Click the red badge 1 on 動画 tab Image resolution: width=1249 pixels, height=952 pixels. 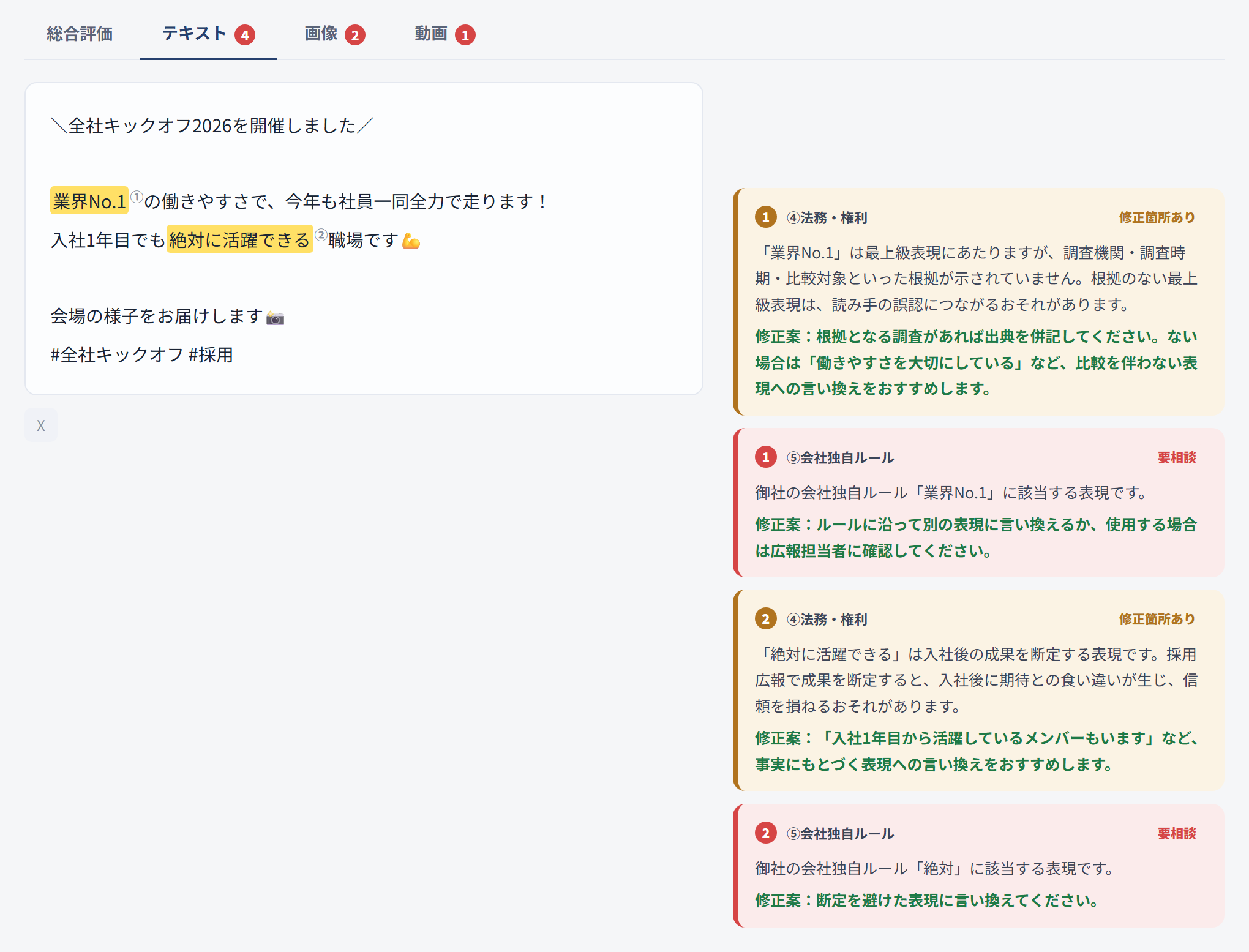(465, 35)
